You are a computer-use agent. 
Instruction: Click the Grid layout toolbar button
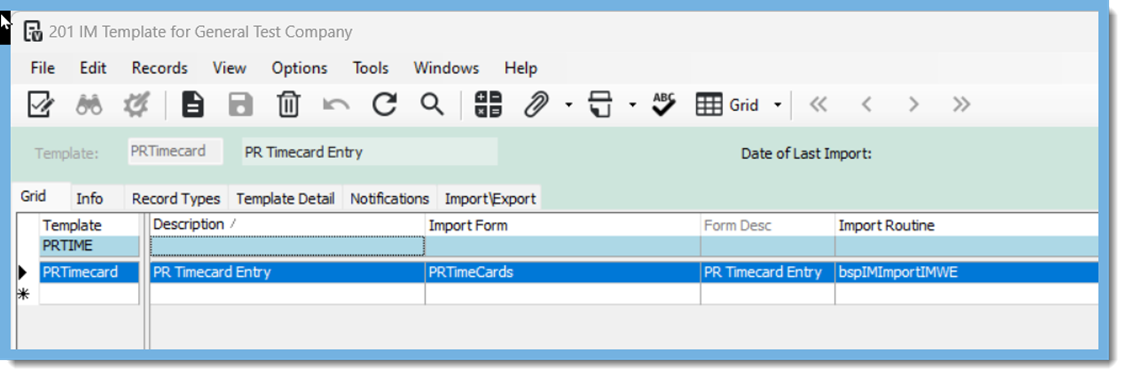tap(728, 105)
